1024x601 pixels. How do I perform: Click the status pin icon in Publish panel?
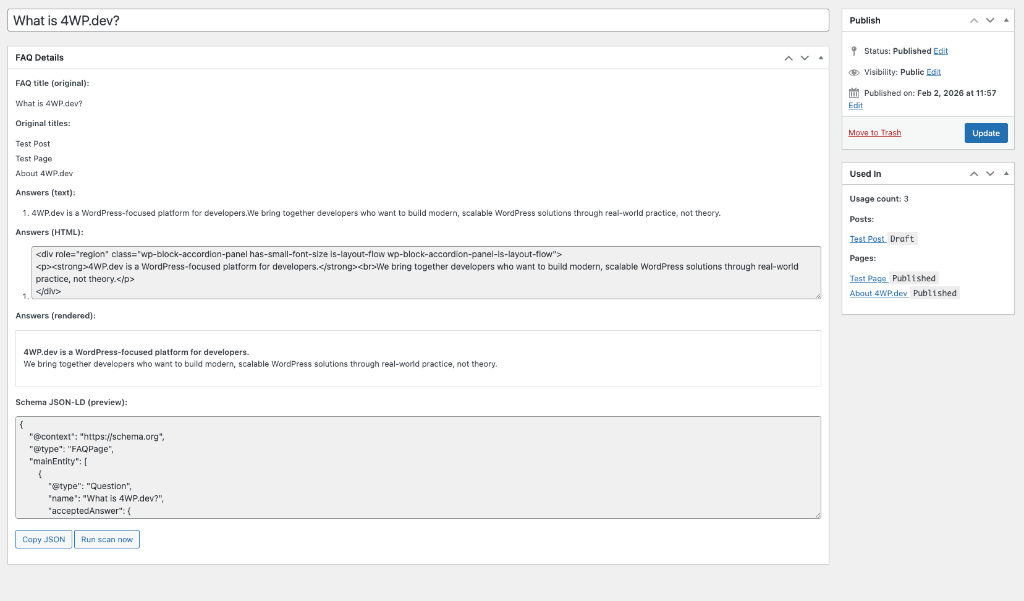tap(853, 50)
